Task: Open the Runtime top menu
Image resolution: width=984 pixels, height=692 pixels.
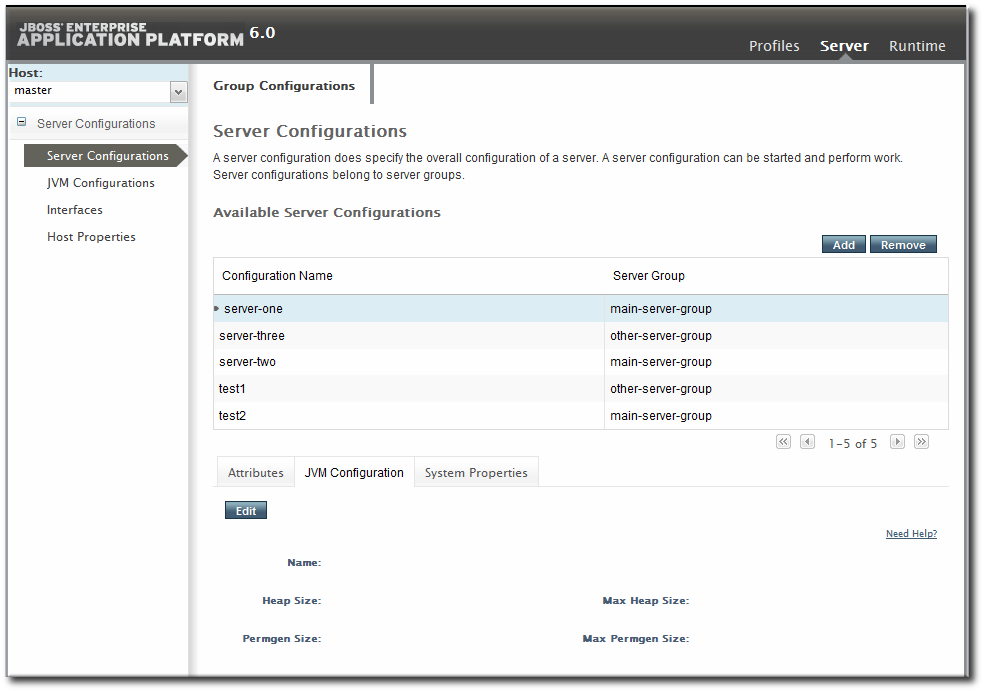Action: [917, 46]
